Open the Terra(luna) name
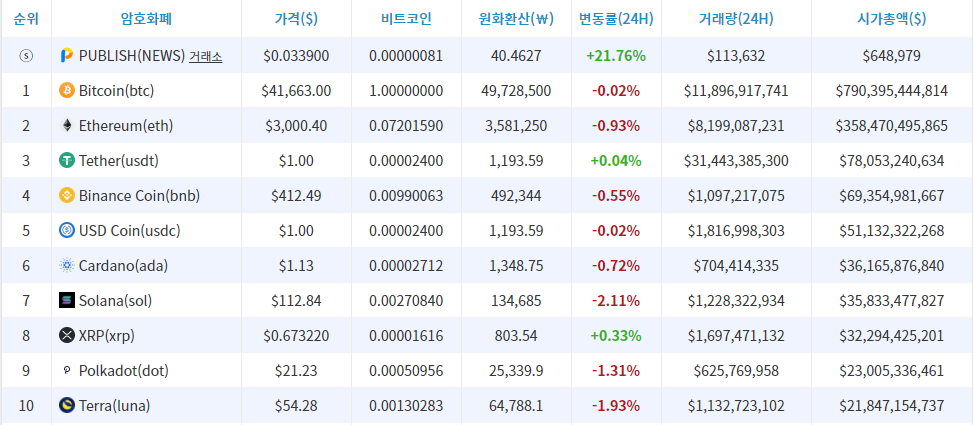This screenshot has height=425, width=973. click(x=114, y=406)
